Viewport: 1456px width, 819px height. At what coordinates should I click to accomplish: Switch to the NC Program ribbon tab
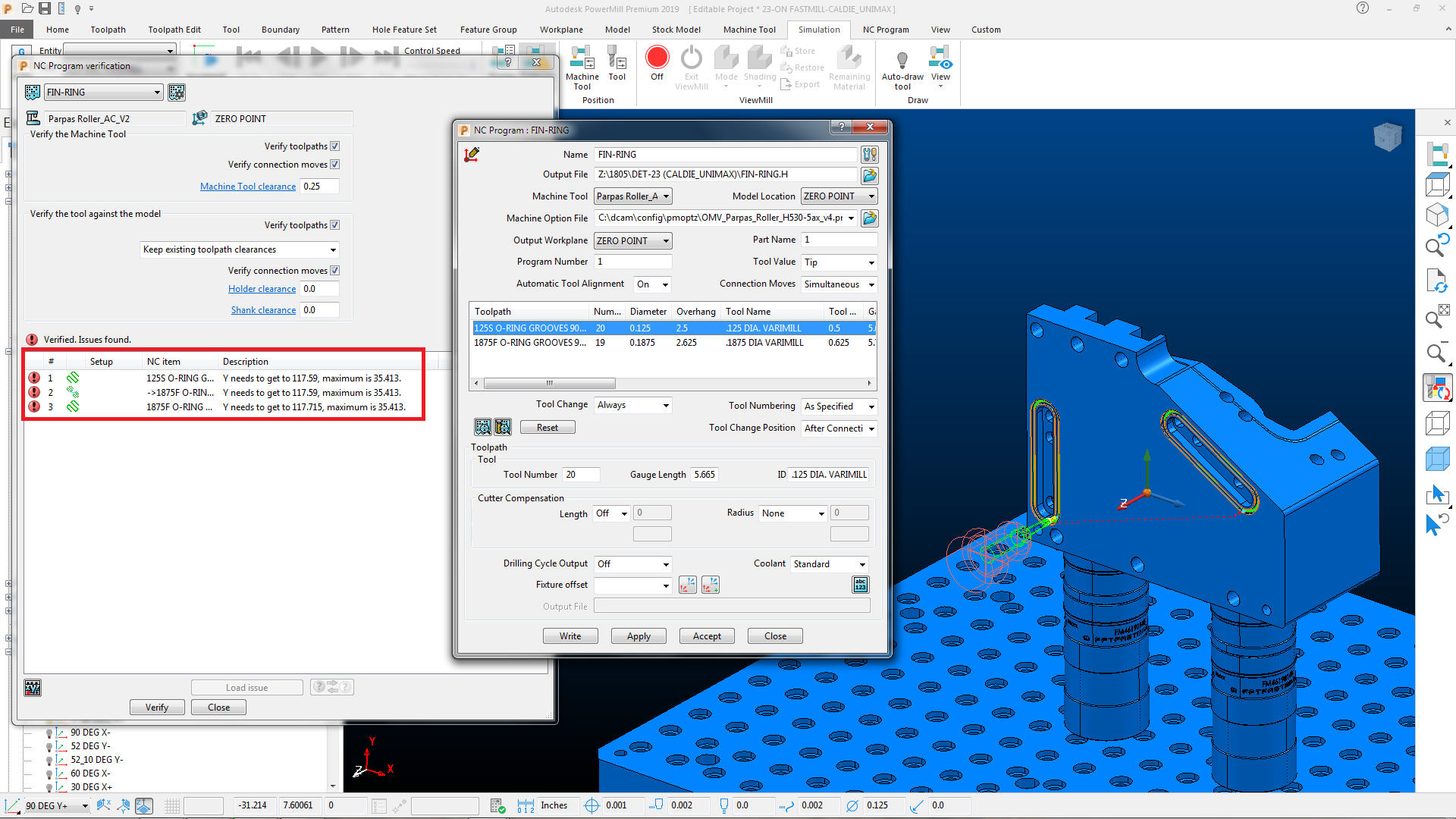pyautogui.click(x=886, y=30)
